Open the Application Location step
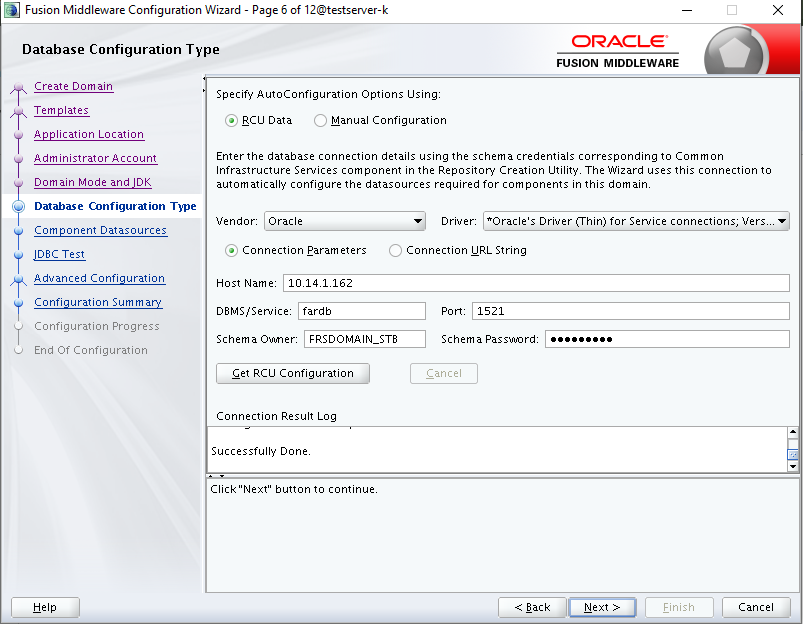 click(89, 134)
